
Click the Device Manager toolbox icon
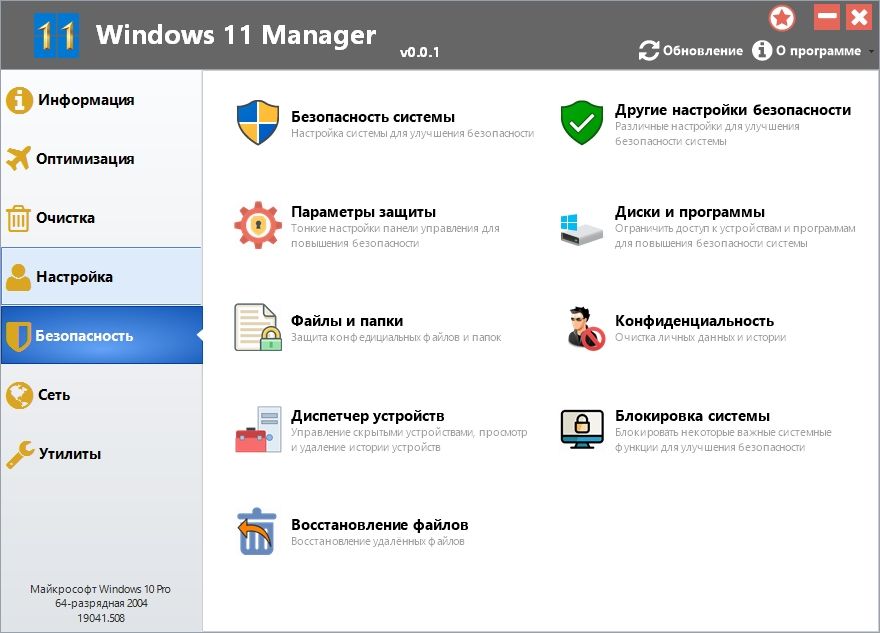(258, 429)
